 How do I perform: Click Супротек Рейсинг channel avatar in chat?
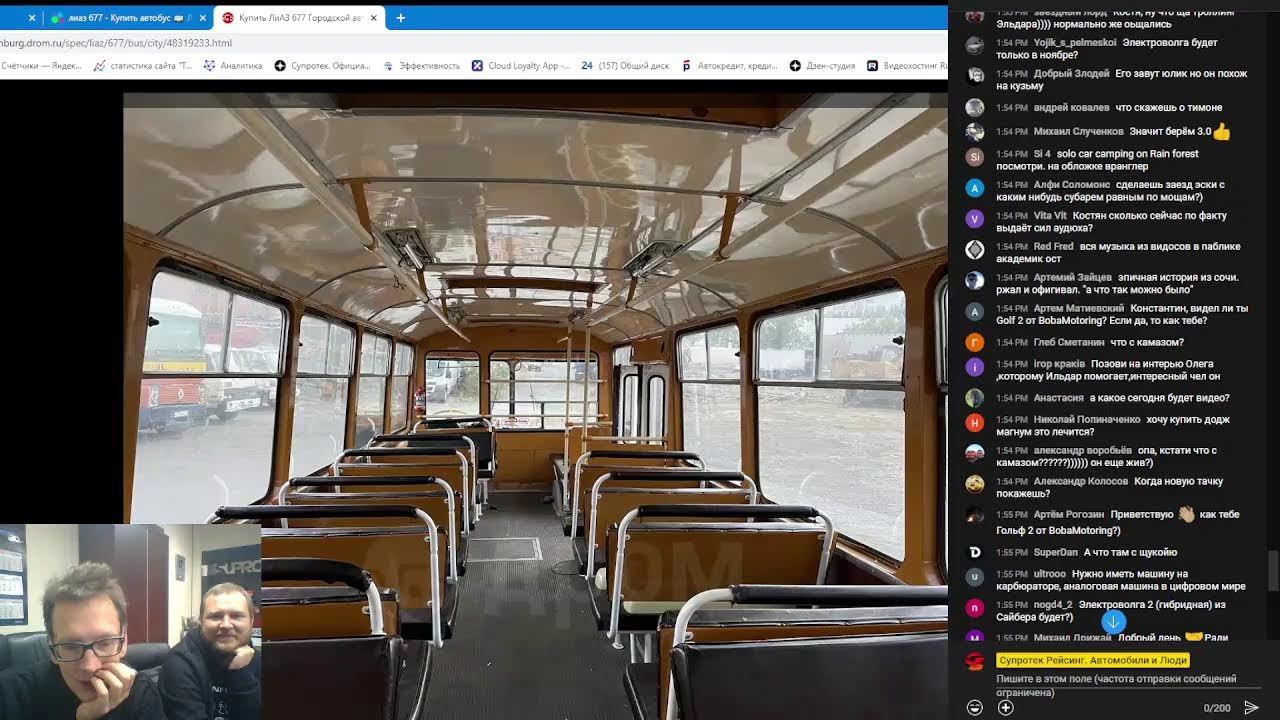974,661
